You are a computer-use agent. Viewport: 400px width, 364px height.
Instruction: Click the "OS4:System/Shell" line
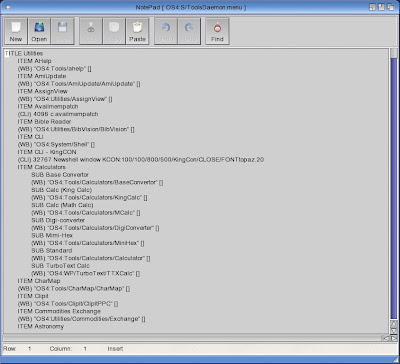[x=56, y=144]
